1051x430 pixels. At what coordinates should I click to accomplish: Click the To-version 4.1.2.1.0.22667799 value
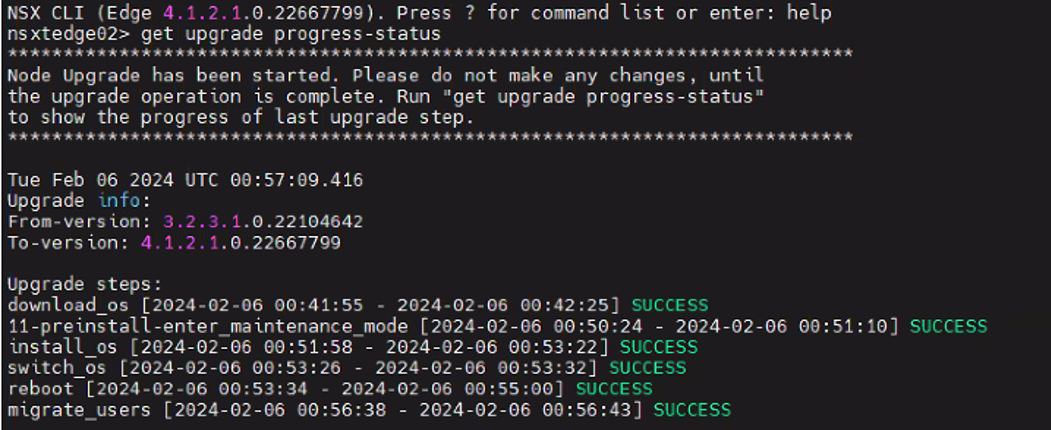click(x=241, y=242)
